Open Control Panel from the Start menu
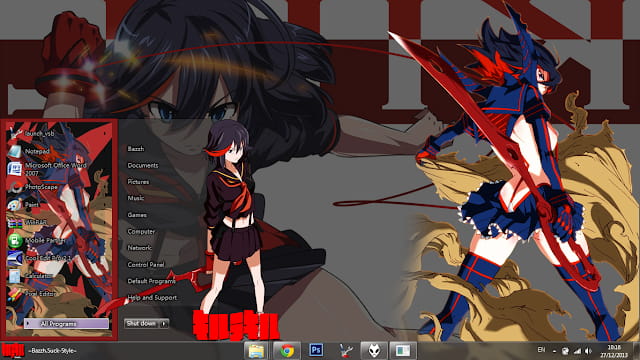 point(146,264)
